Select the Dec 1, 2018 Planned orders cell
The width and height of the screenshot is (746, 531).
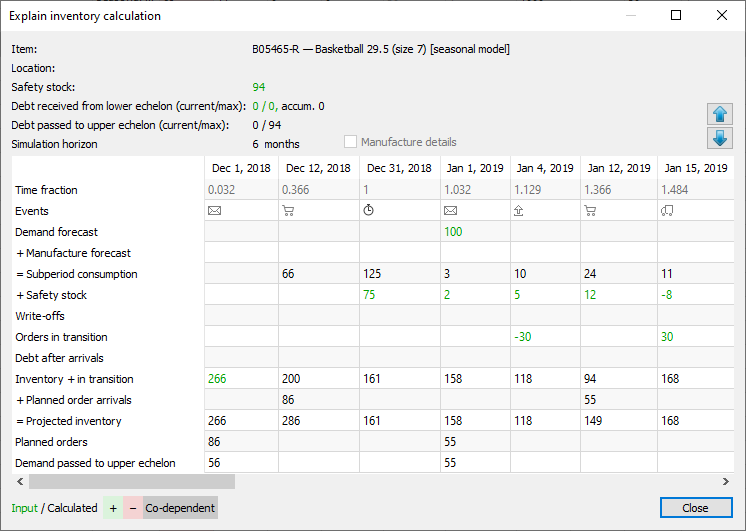240,442
